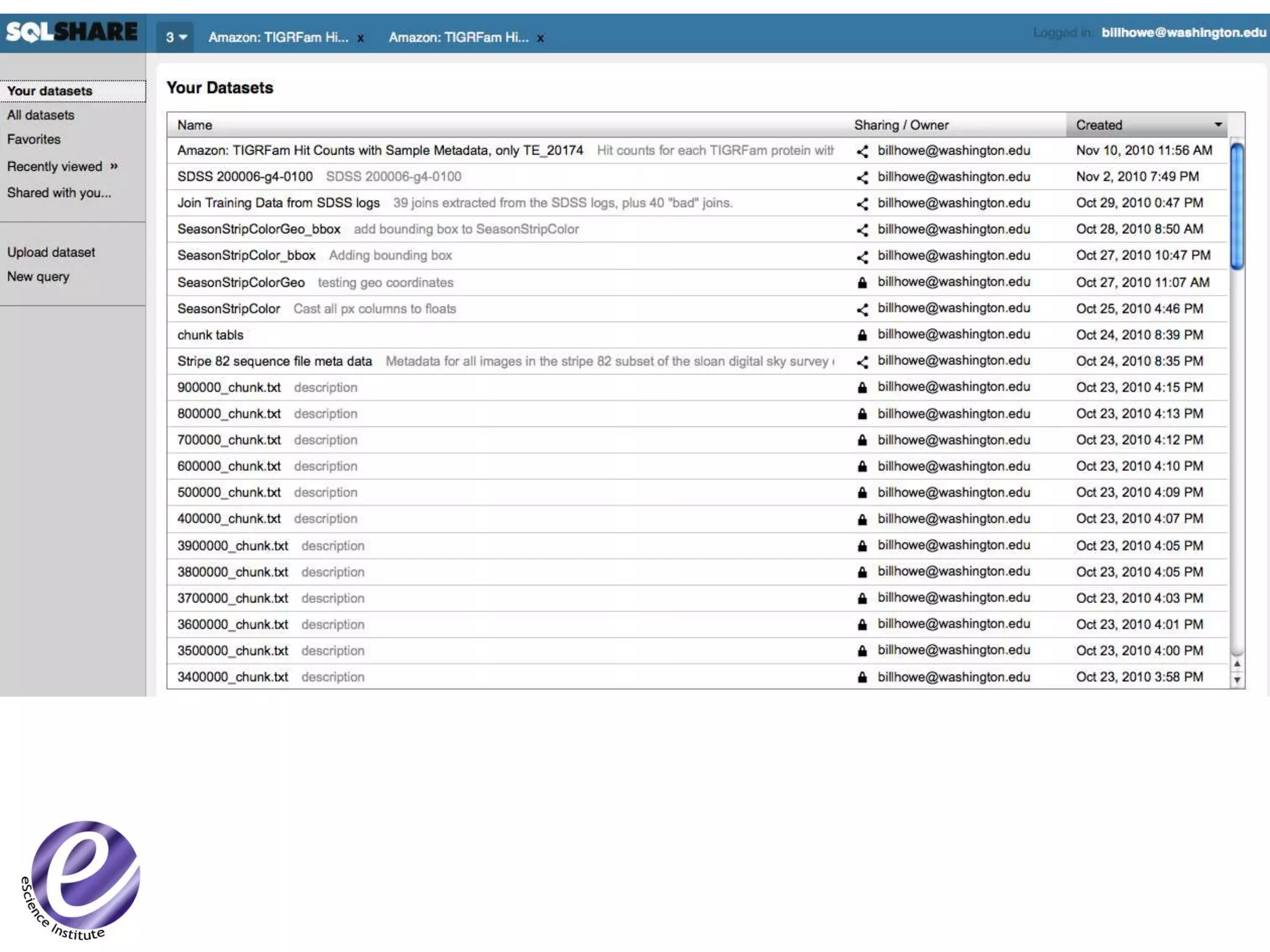Click share icon for SDSS 200006-g4-0100 dataset
The width and height of the screenshot is (1270, 952).
(862, 177)
